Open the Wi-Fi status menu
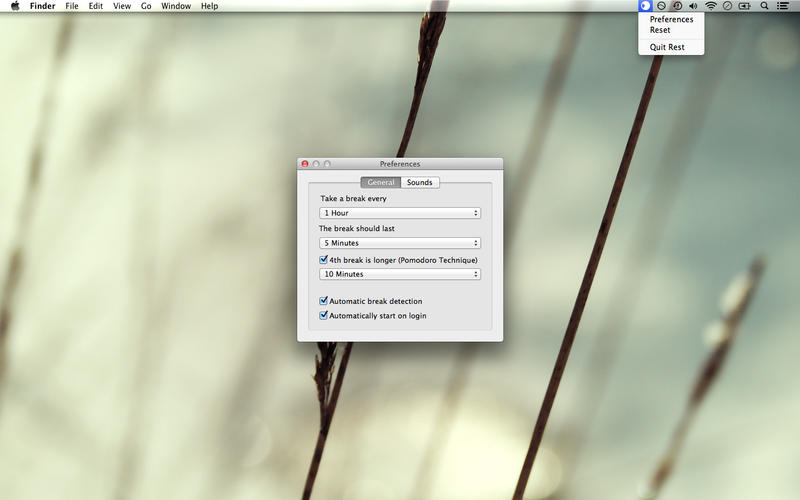Screen dimensions: 800x500 (x=711, y=6)
